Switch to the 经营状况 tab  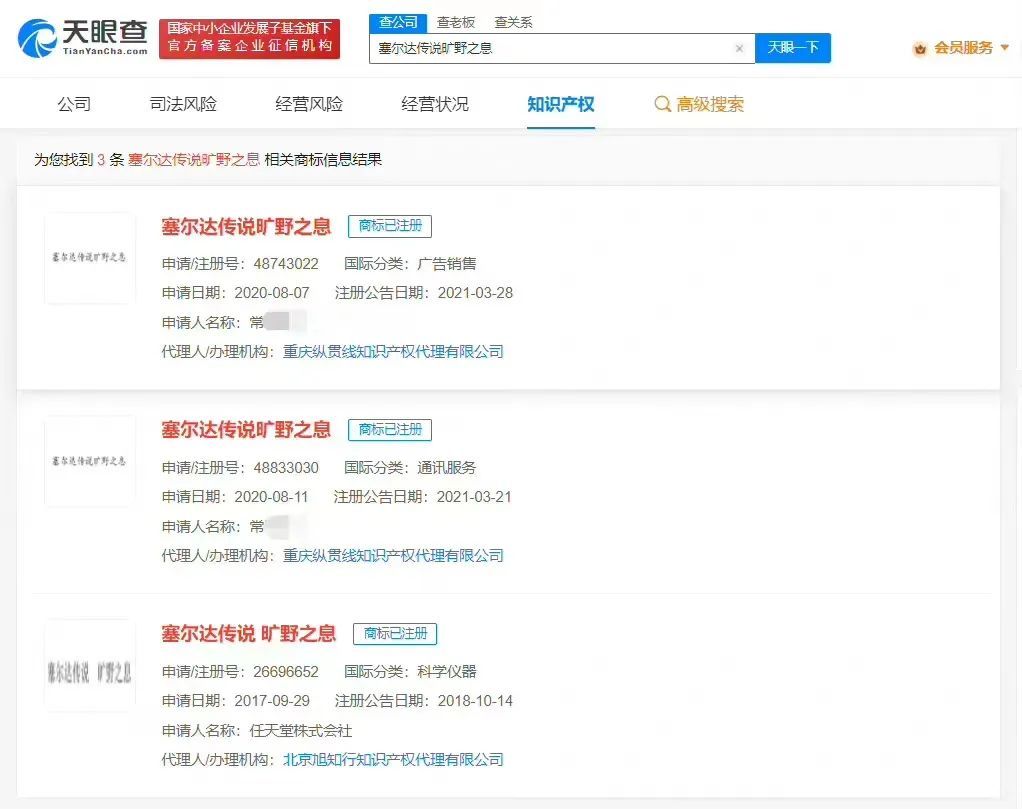tap(435, 104)
